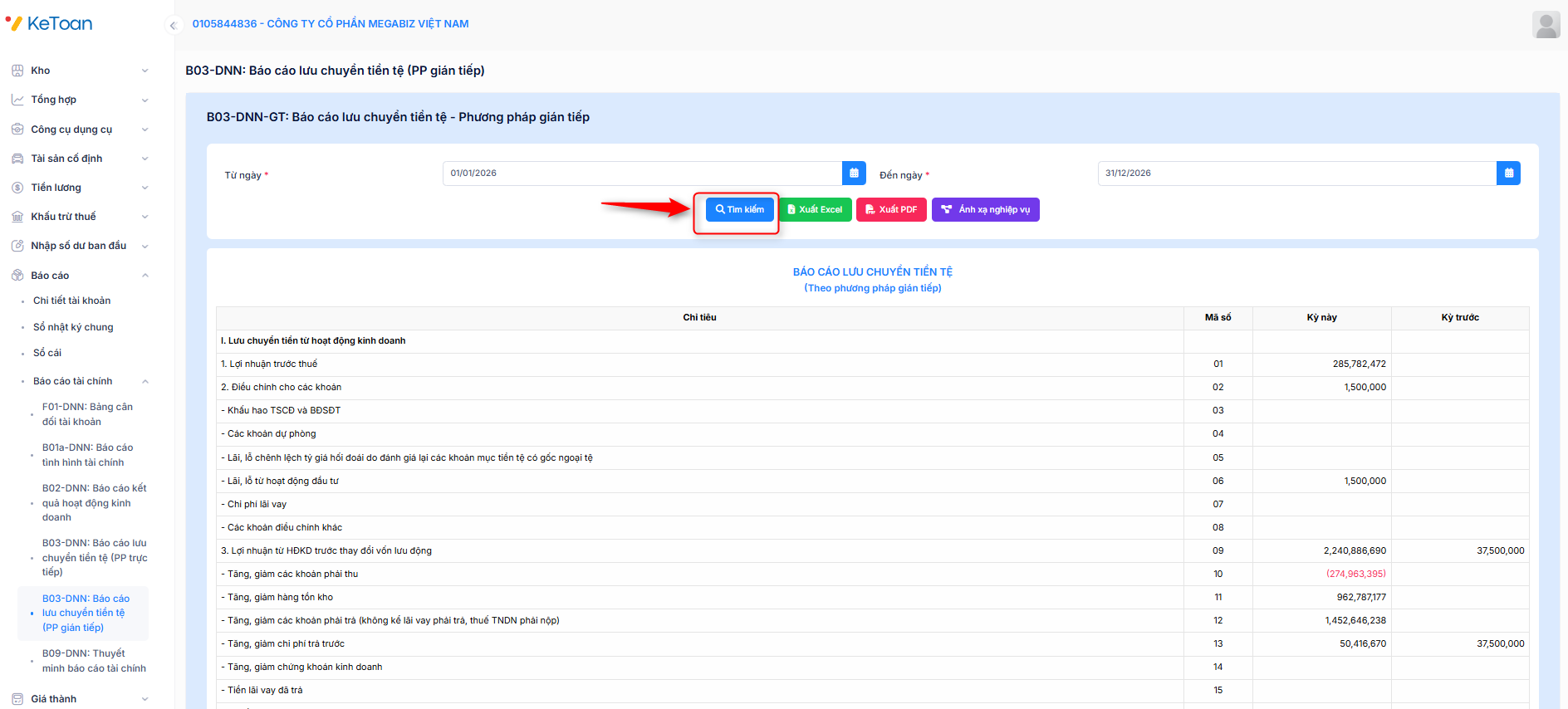The width and height of the screenshot is (1568, 709).
Task: Open the Từ ngày calendar picker
Action: tap(854, 174)
